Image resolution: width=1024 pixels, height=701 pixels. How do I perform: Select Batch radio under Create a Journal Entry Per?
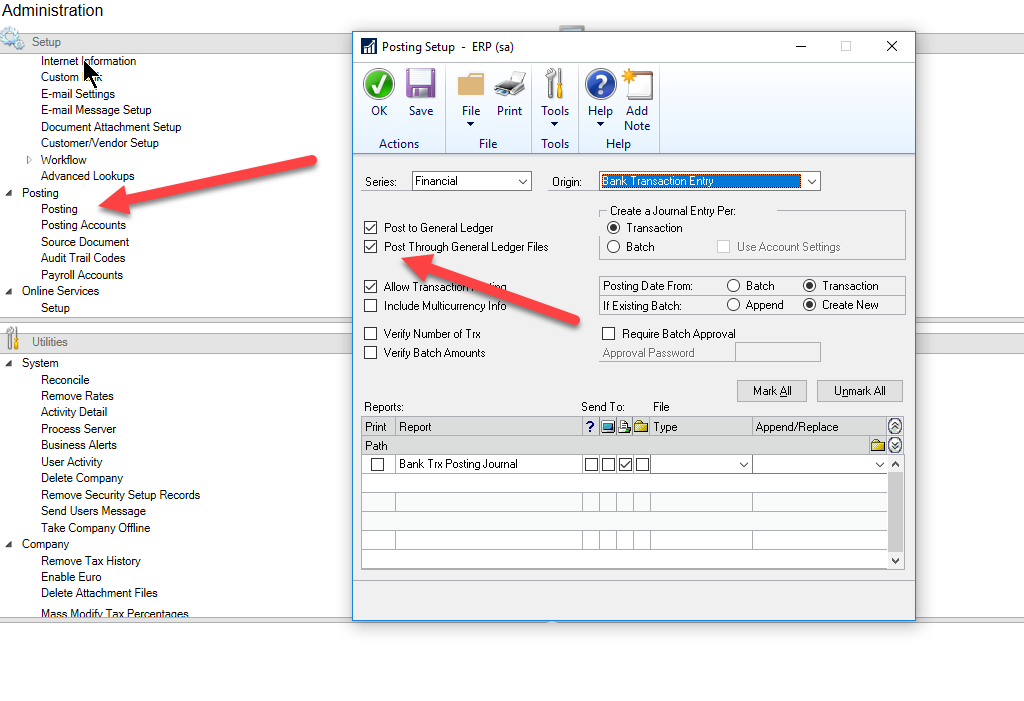click(614, 247)
